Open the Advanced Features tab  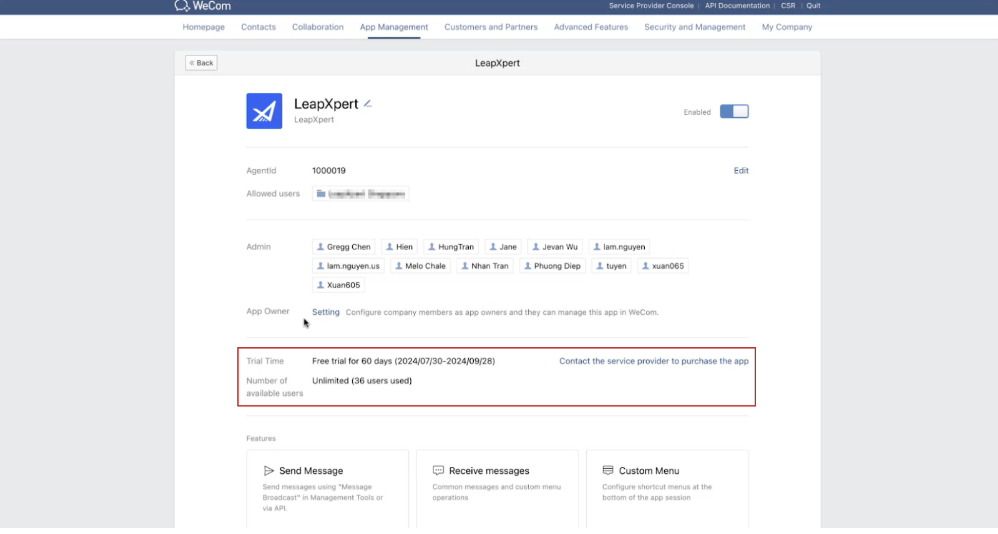tap(591, 27)
